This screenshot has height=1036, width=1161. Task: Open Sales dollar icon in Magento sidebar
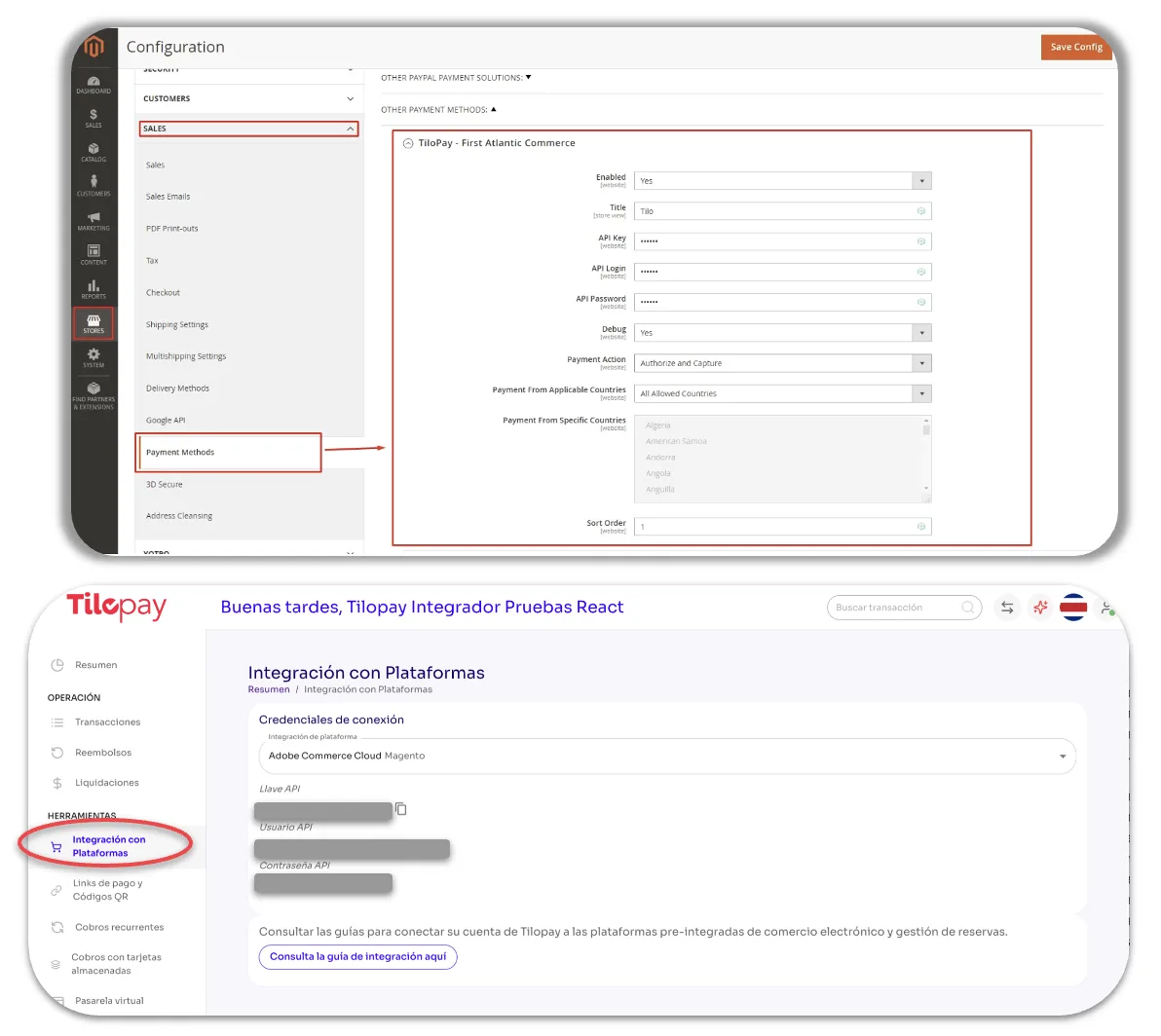click(x=94, y=119)
